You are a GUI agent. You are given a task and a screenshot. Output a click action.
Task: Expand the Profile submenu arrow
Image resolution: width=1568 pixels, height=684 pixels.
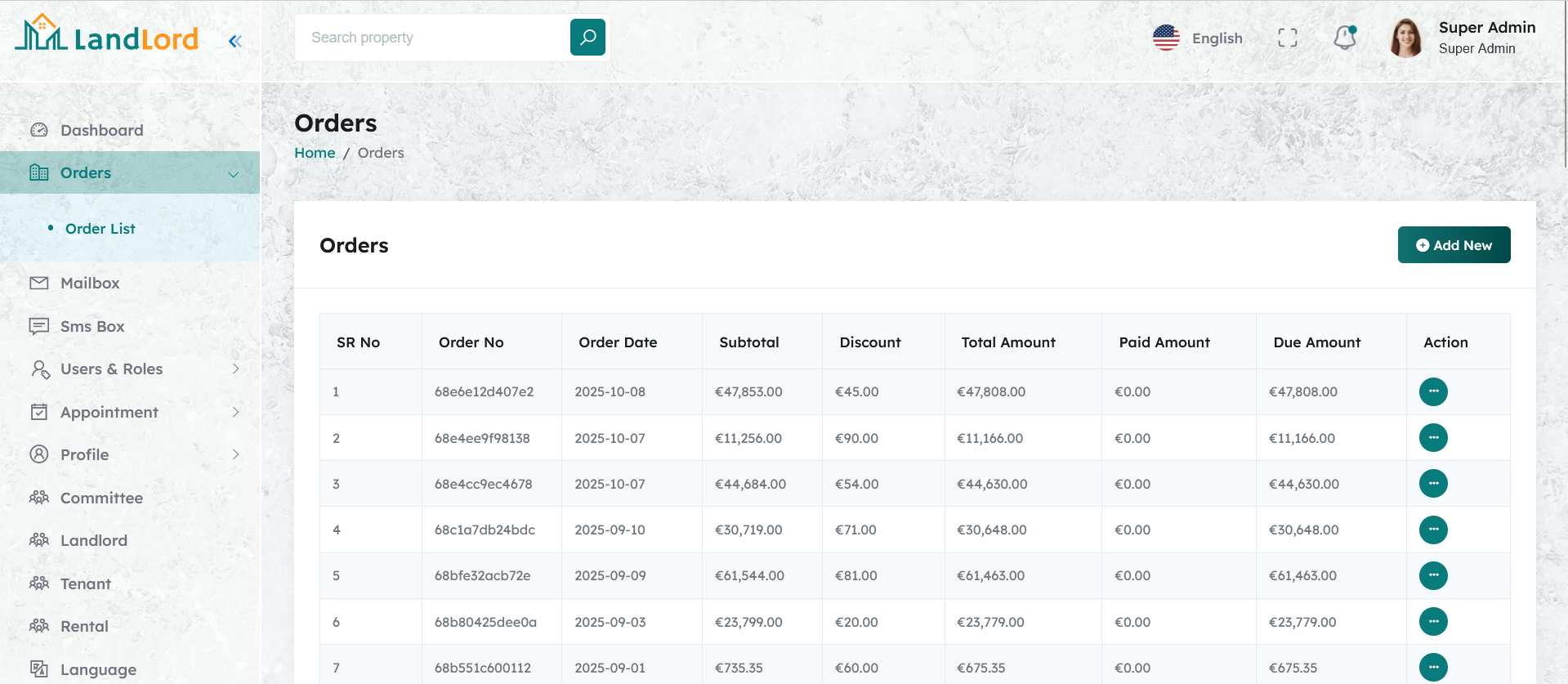pyautogui.click(x=235, y=454)
